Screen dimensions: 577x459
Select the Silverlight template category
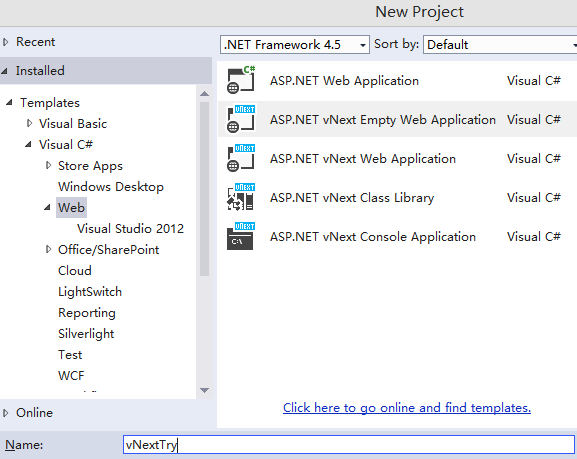pyautogui.click(x=86, y=333)
